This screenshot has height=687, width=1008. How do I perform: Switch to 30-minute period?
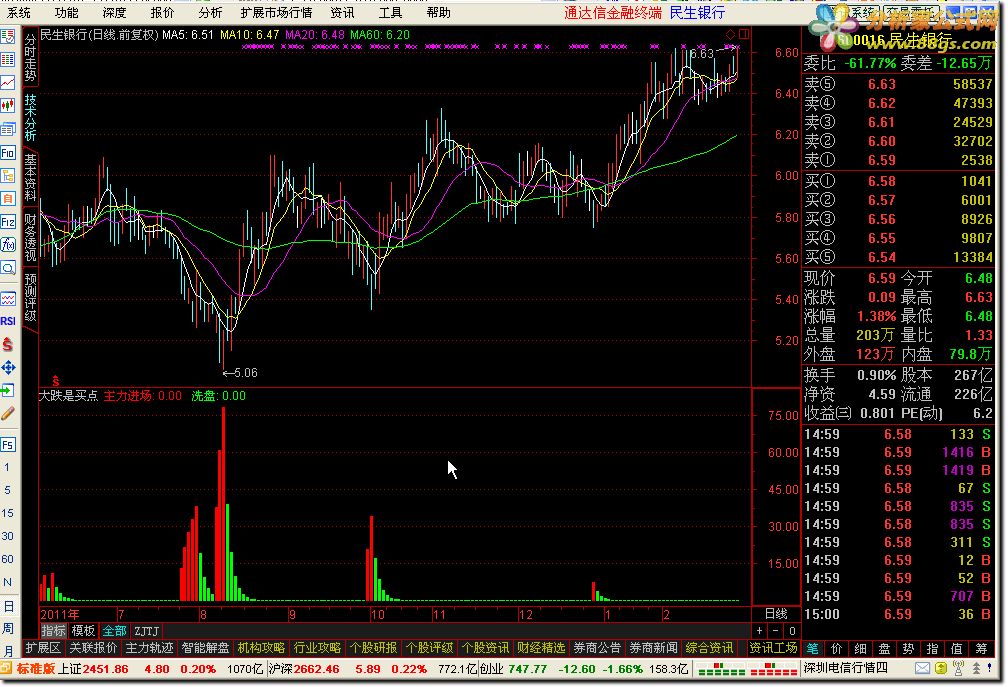click(x=7, y=537)
